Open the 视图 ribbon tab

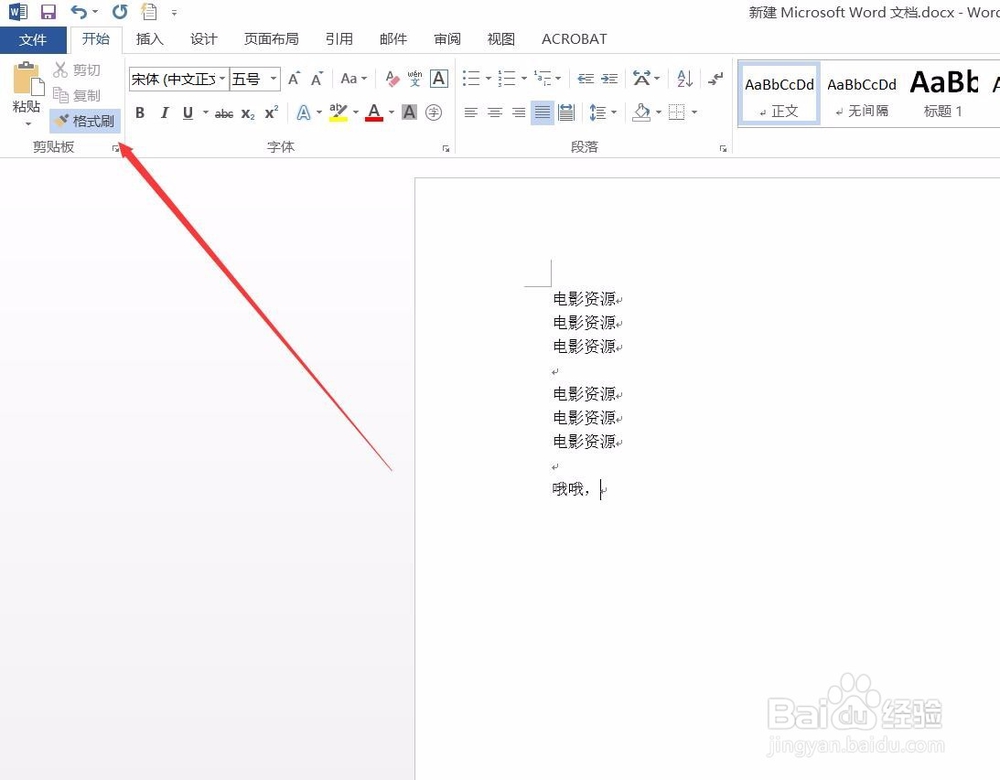point(500,39)
